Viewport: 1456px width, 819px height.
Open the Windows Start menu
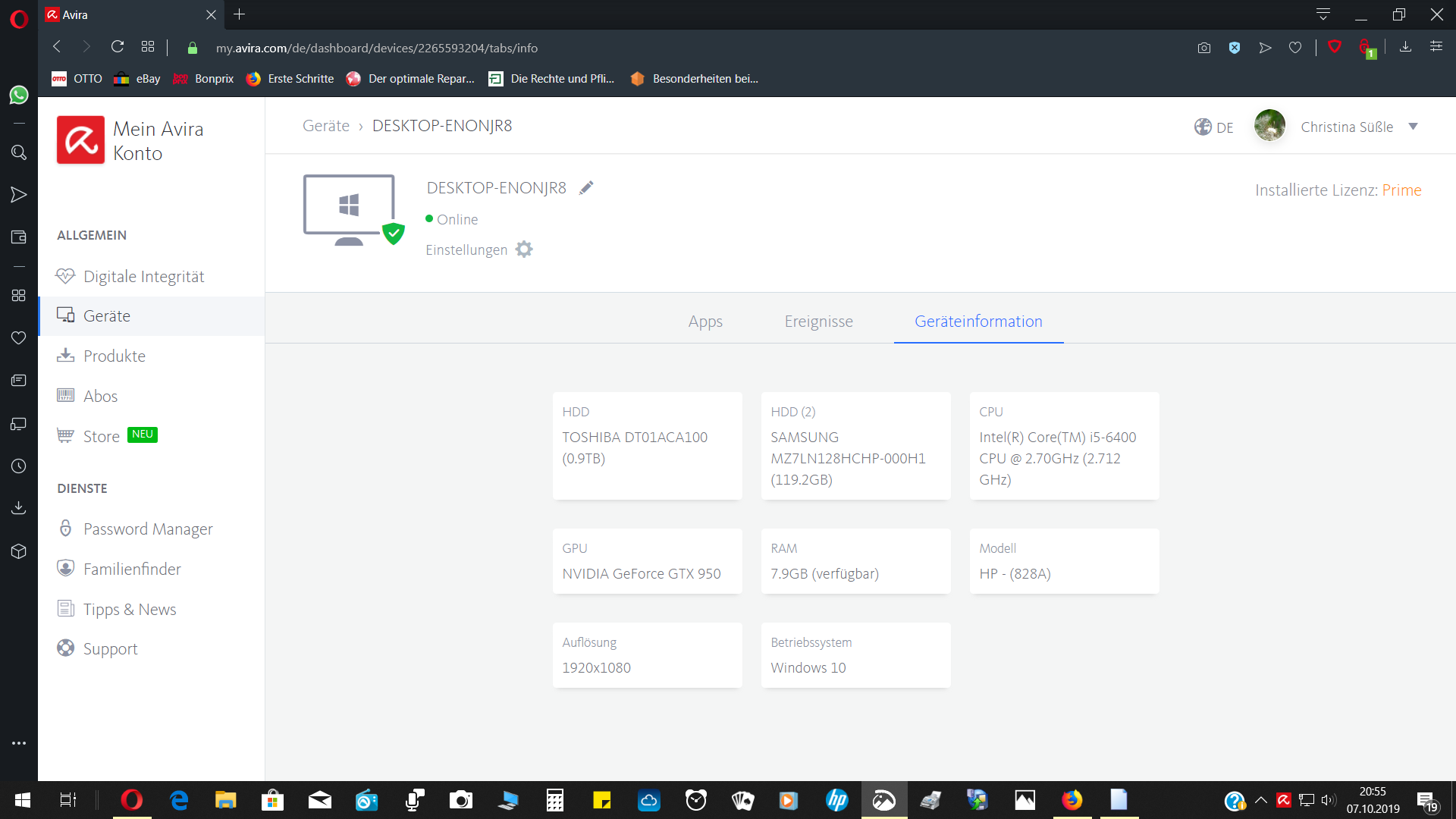click(x=23, y=800)
